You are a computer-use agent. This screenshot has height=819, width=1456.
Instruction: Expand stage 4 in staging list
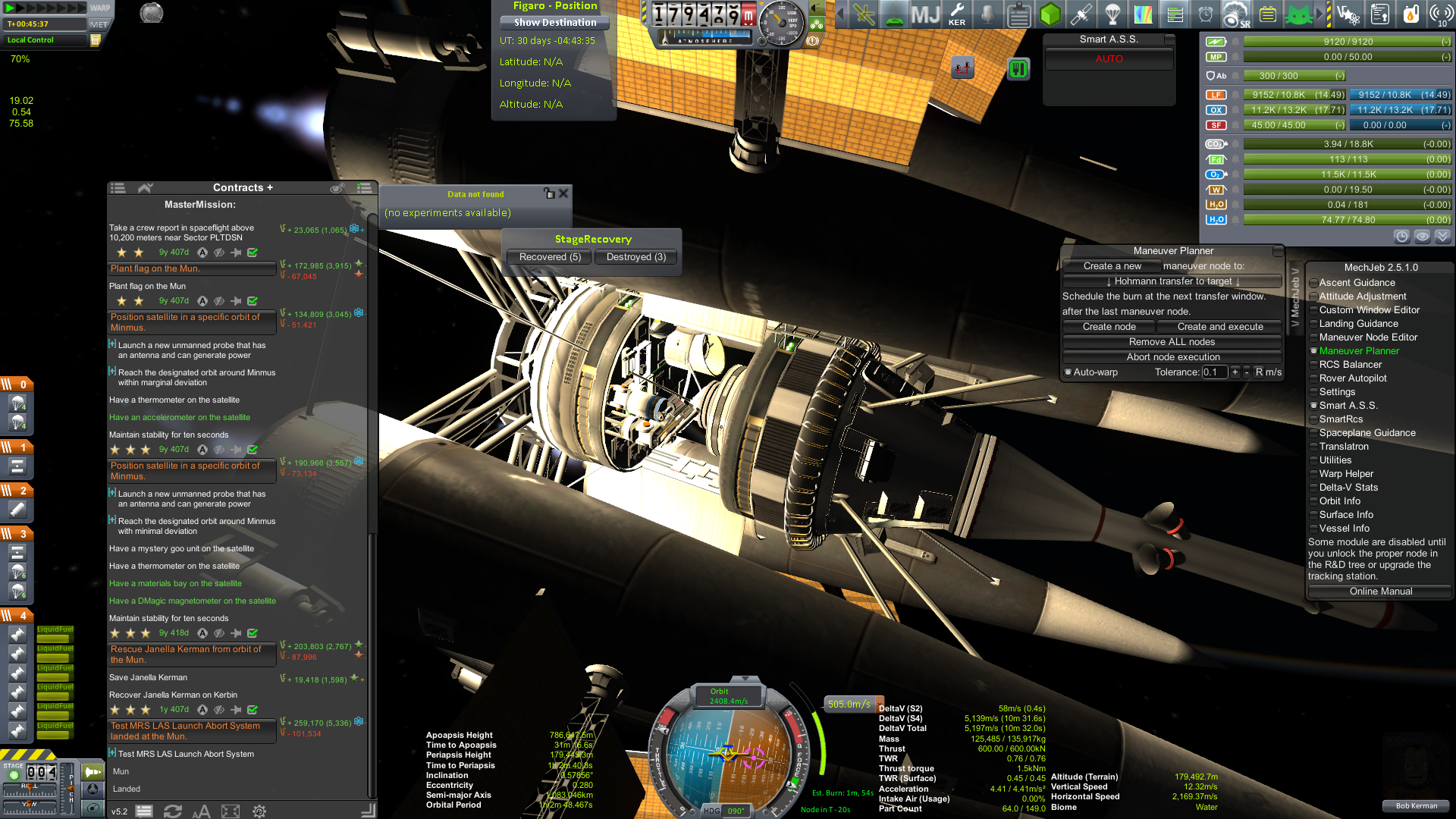point(17,616)
